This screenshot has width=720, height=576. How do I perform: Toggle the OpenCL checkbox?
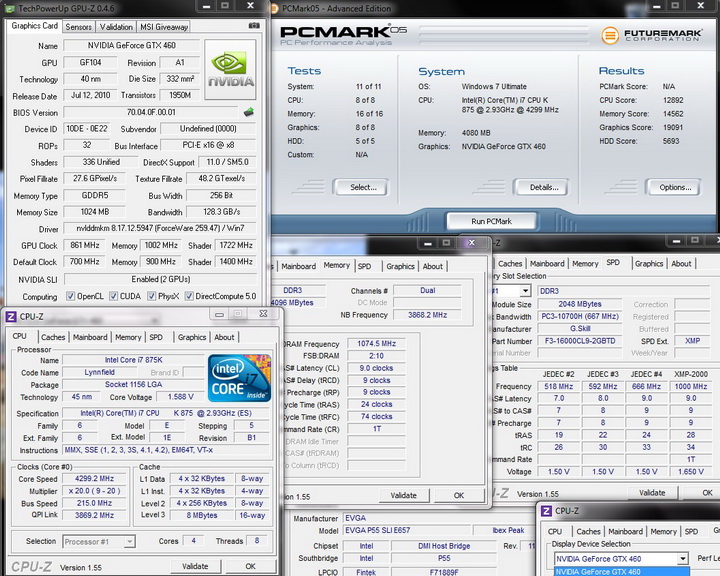click(70, 296)
